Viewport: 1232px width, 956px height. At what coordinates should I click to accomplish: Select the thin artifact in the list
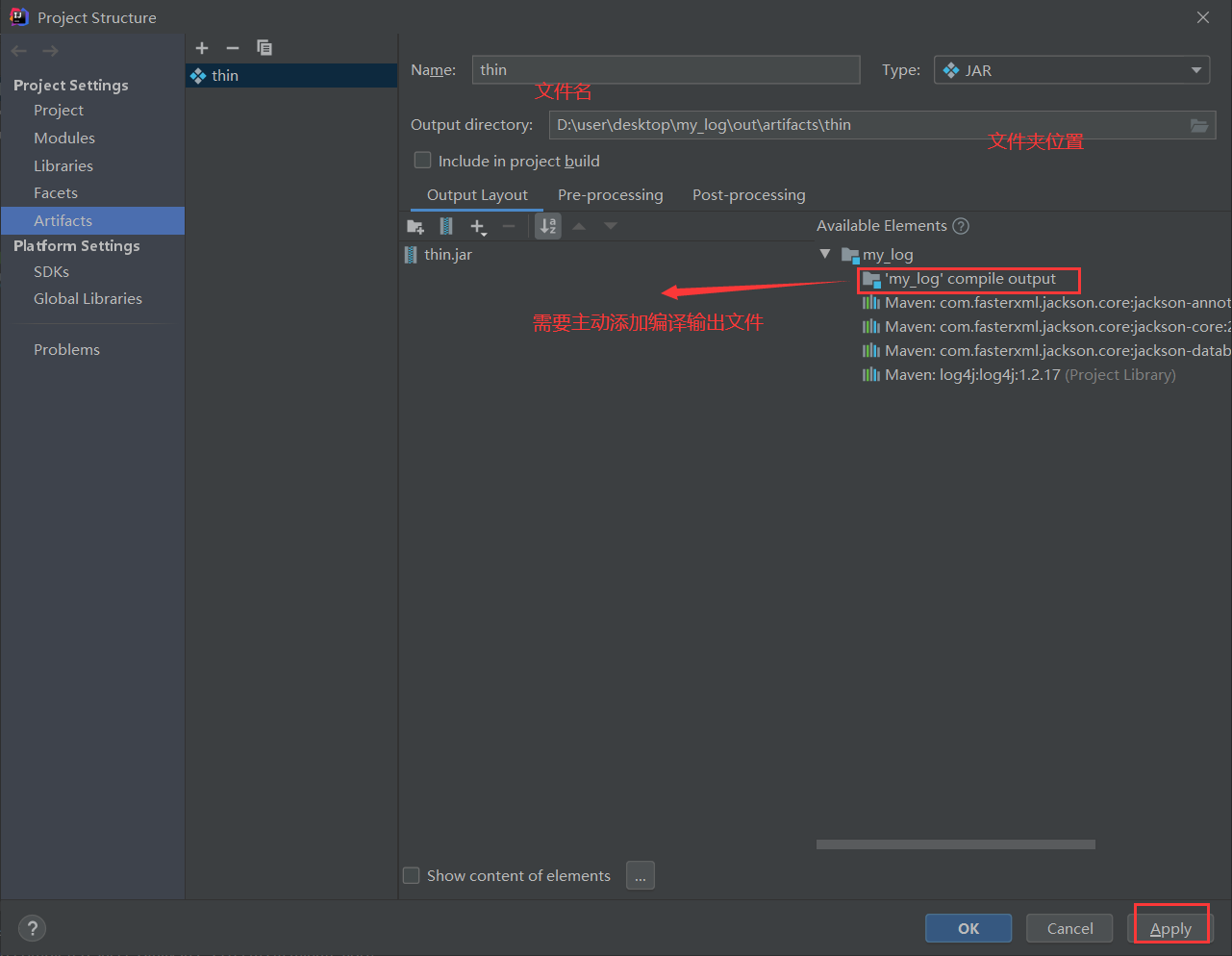point(291,76)
